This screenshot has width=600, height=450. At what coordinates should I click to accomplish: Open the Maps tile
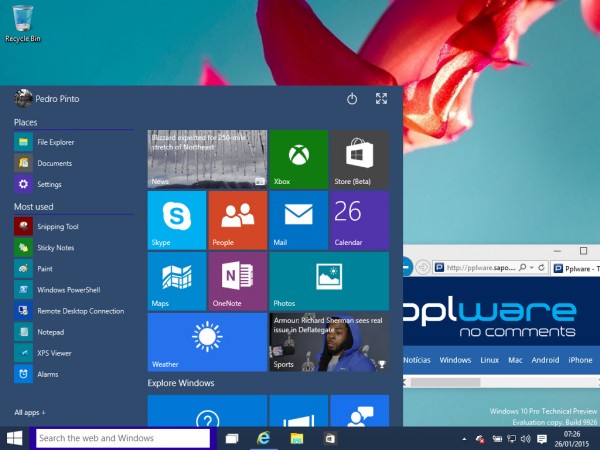click(177, 281)
